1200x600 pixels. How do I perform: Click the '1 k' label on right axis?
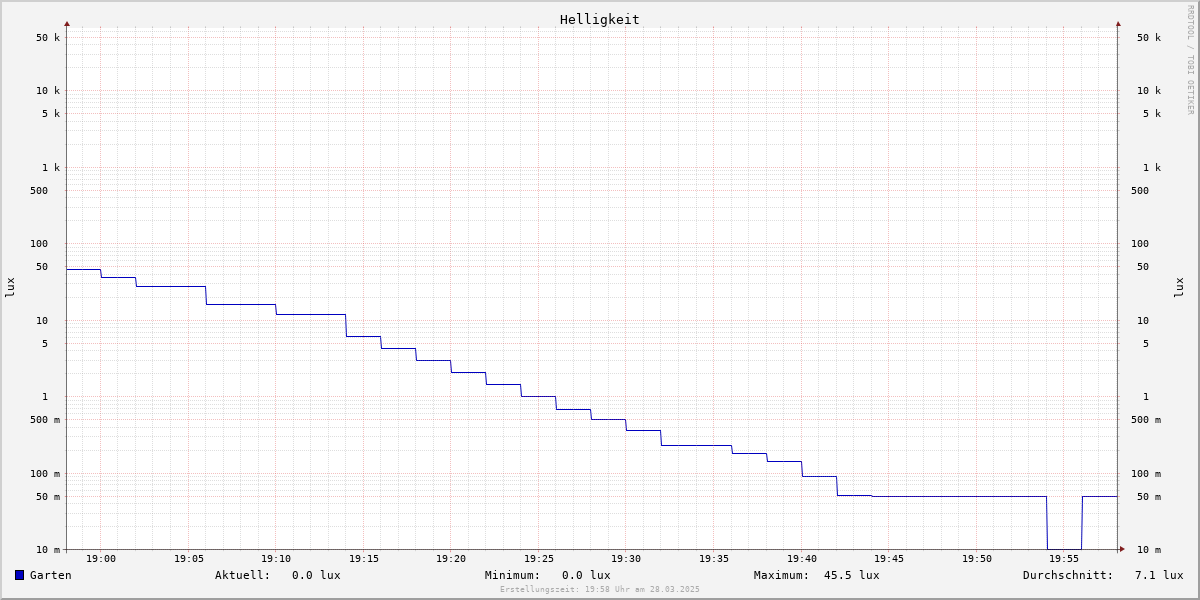click(x=1152, y=168)
